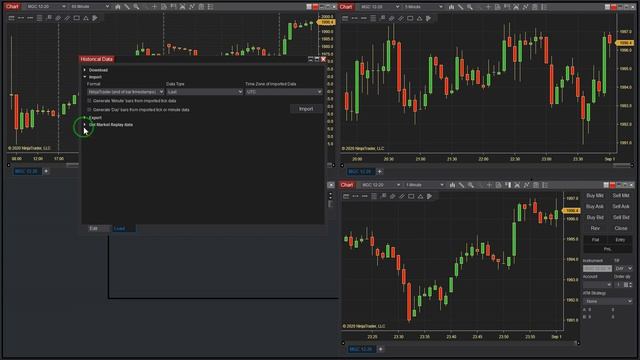Viewport: 640px width, 360px height.
Task: Select drawing tools pencil in top-right chart
Action: point(460,7)
